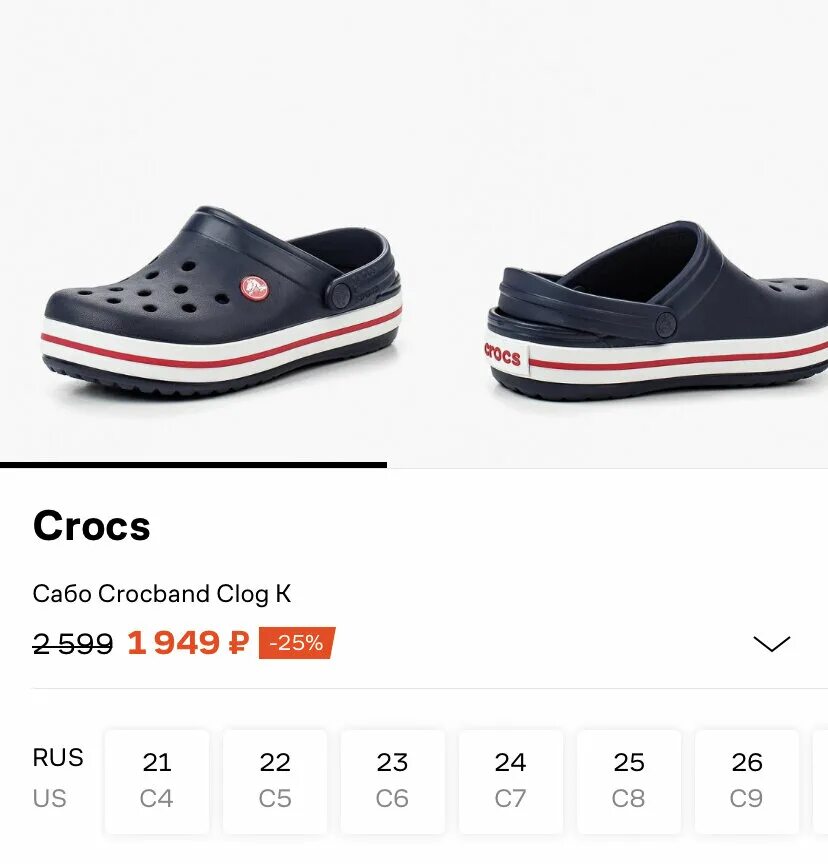
Task: Click the sale price 1 949 ₽
Action: [187, 643]
